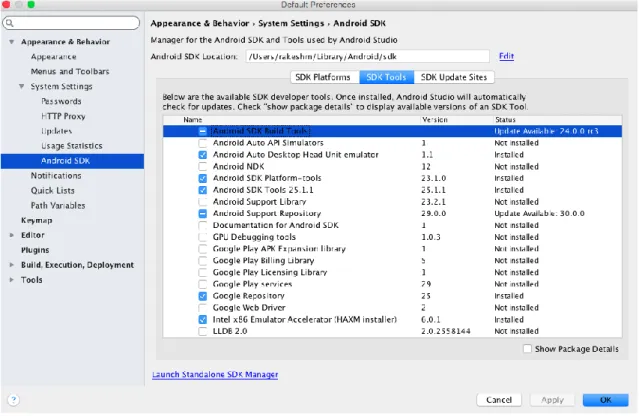This screenshot has height=417, width=639.
Task: Open Keymap settings
Action: [x=37, y=221]
